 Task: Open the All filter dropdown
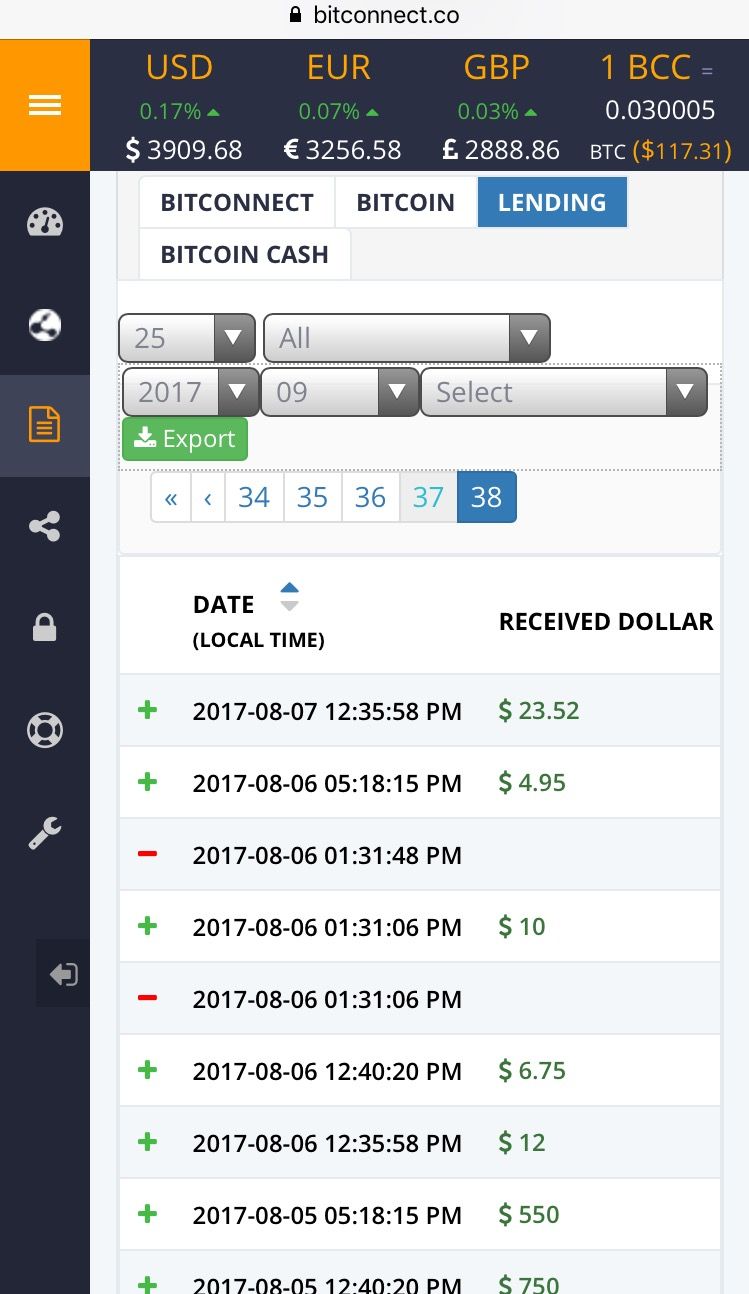tap(407, 338)
